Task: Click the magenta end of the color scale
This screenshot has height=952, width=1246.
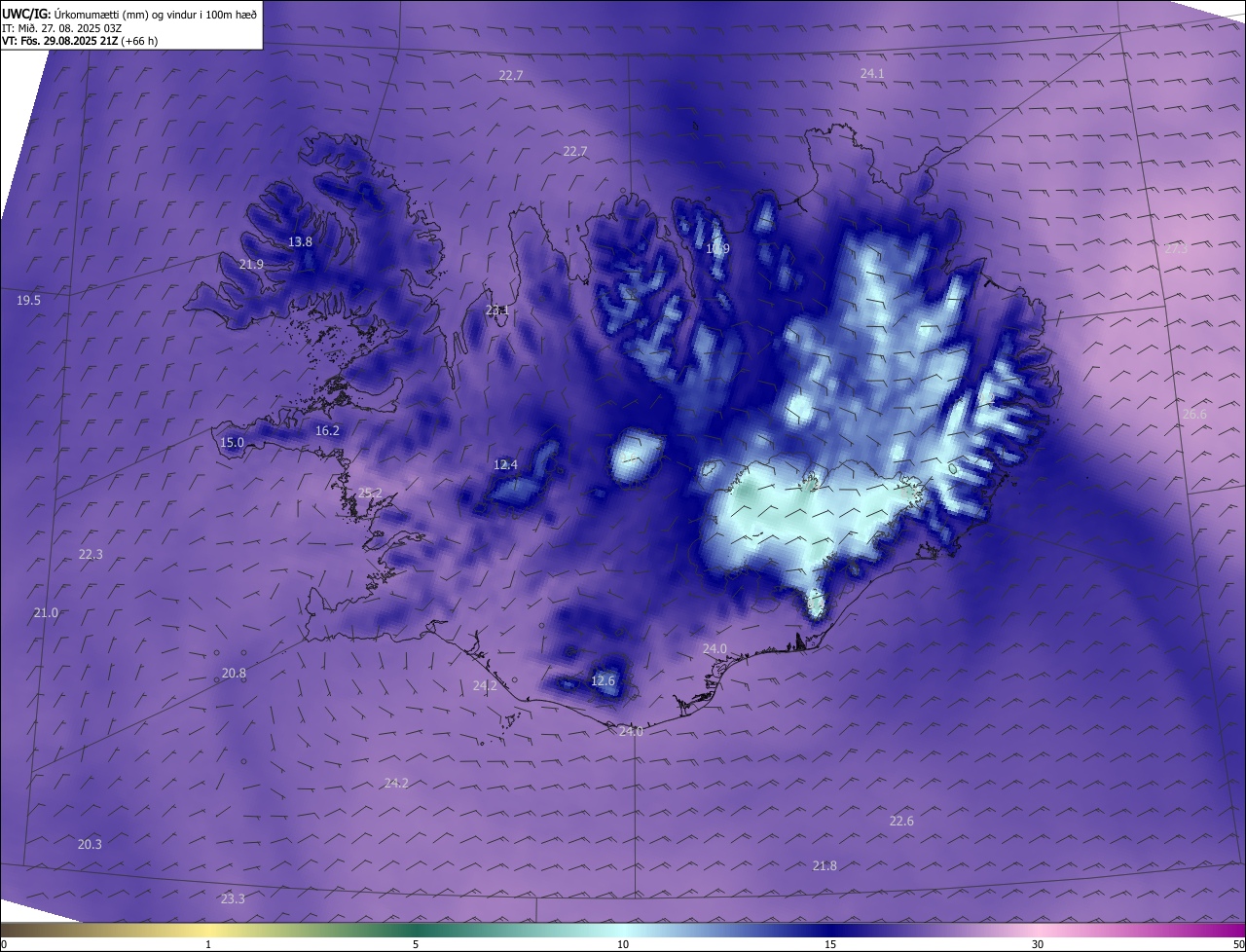Action: point(1222,931)
